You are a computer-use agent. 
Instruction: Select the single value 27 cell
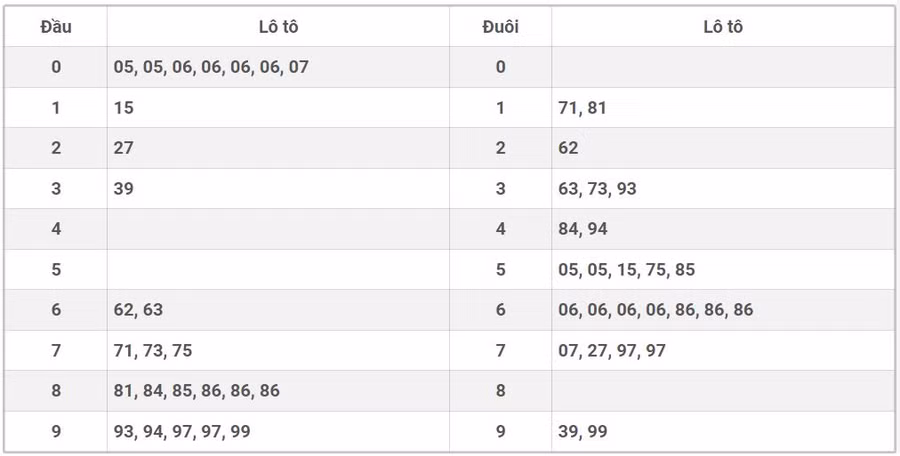[x=124, y=148]
